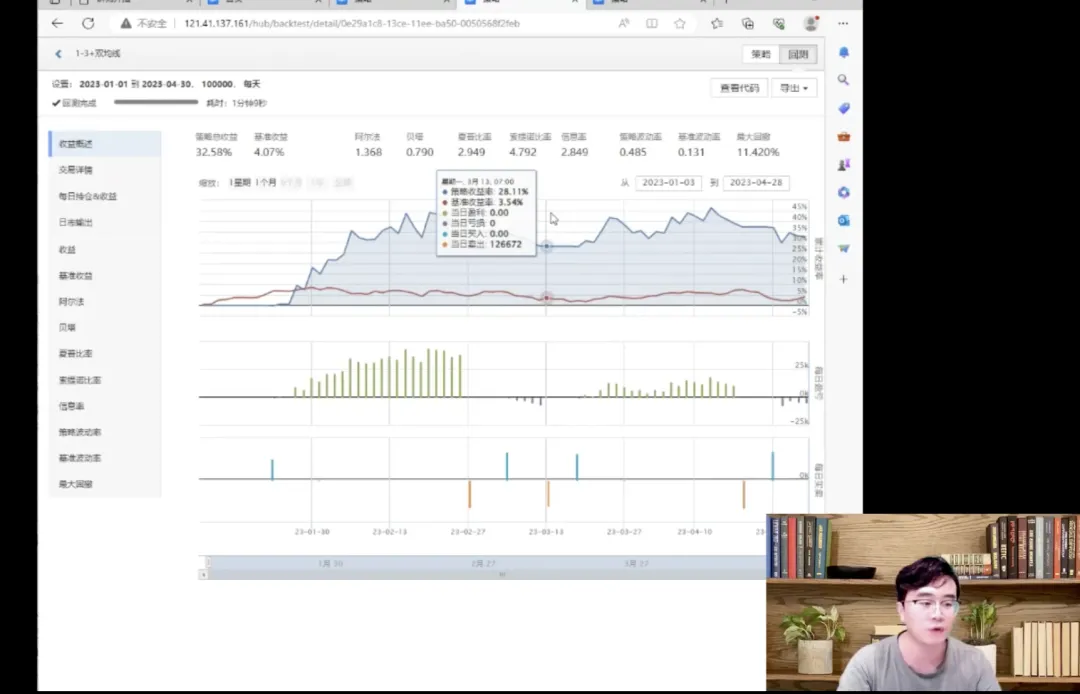1080x694 pixels.
Task: Click the backtest progress bar
Action: click(156, 102)
